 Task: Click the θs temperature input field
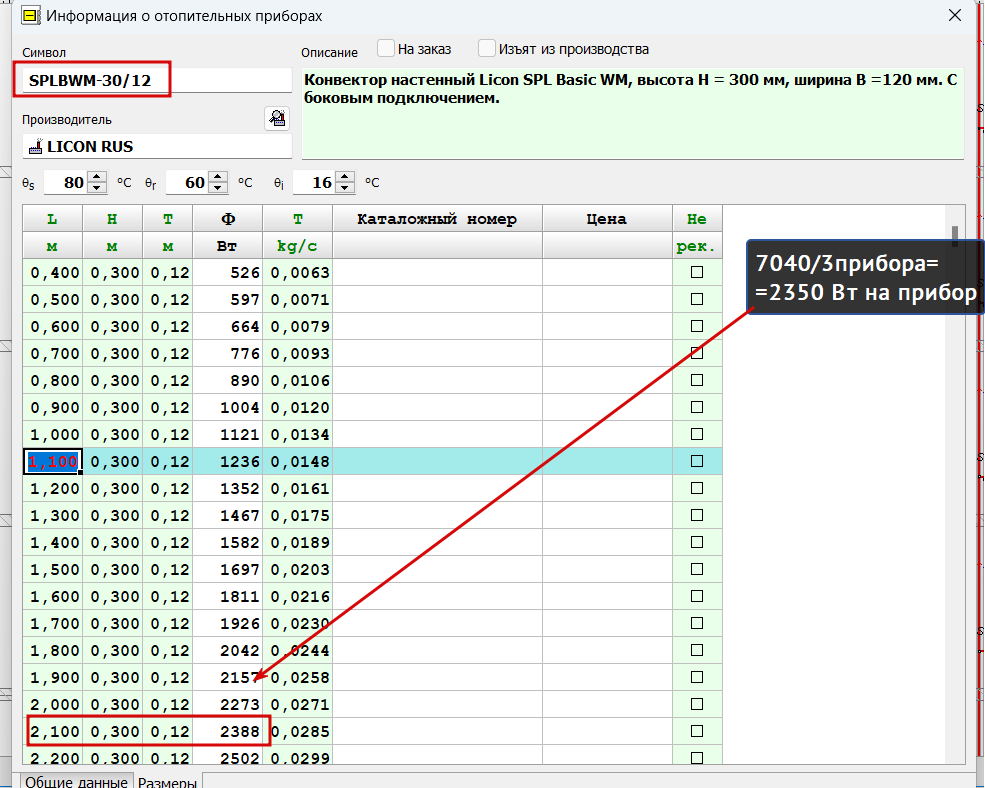click(65, 182)
